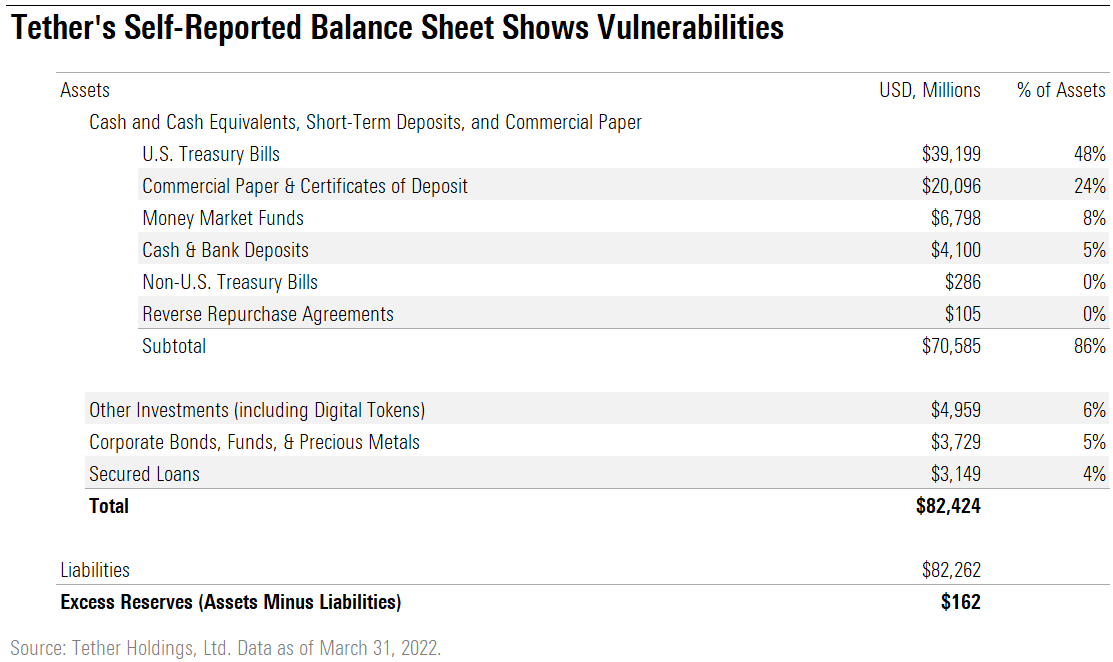Click the chart title about Tether's balance sheet
Image resolution: width=1113 pixels, height=662 pixels.
pos(396,28)
